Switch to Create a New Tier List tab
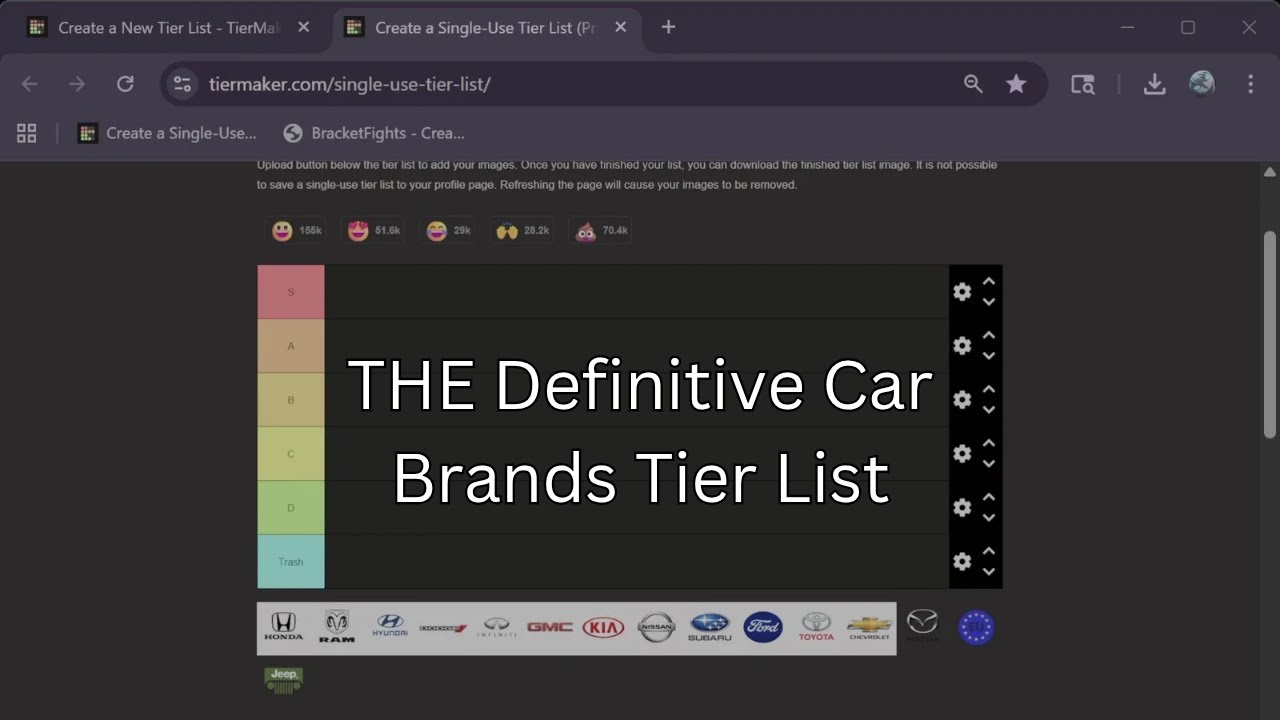 [168, 28]
